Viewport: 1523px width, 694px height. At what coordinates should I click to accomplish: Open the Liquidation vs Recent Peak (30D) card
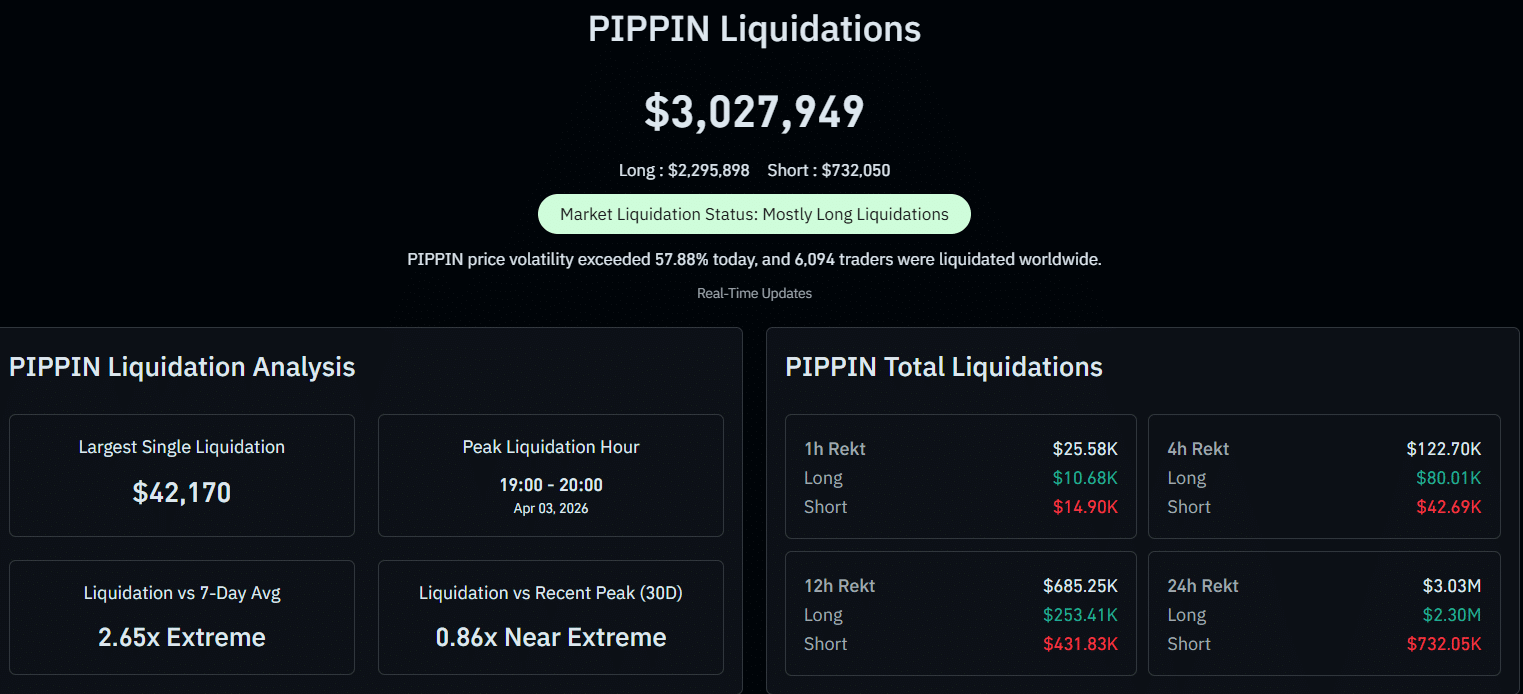pyautogui.click(x=551, y=617)
